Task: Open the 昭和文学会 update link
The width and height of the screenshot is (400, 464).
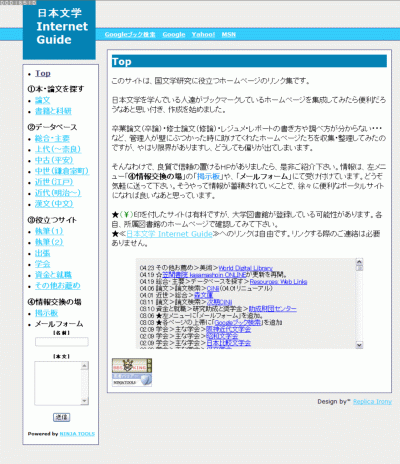Action: click(x=222, y=336)
